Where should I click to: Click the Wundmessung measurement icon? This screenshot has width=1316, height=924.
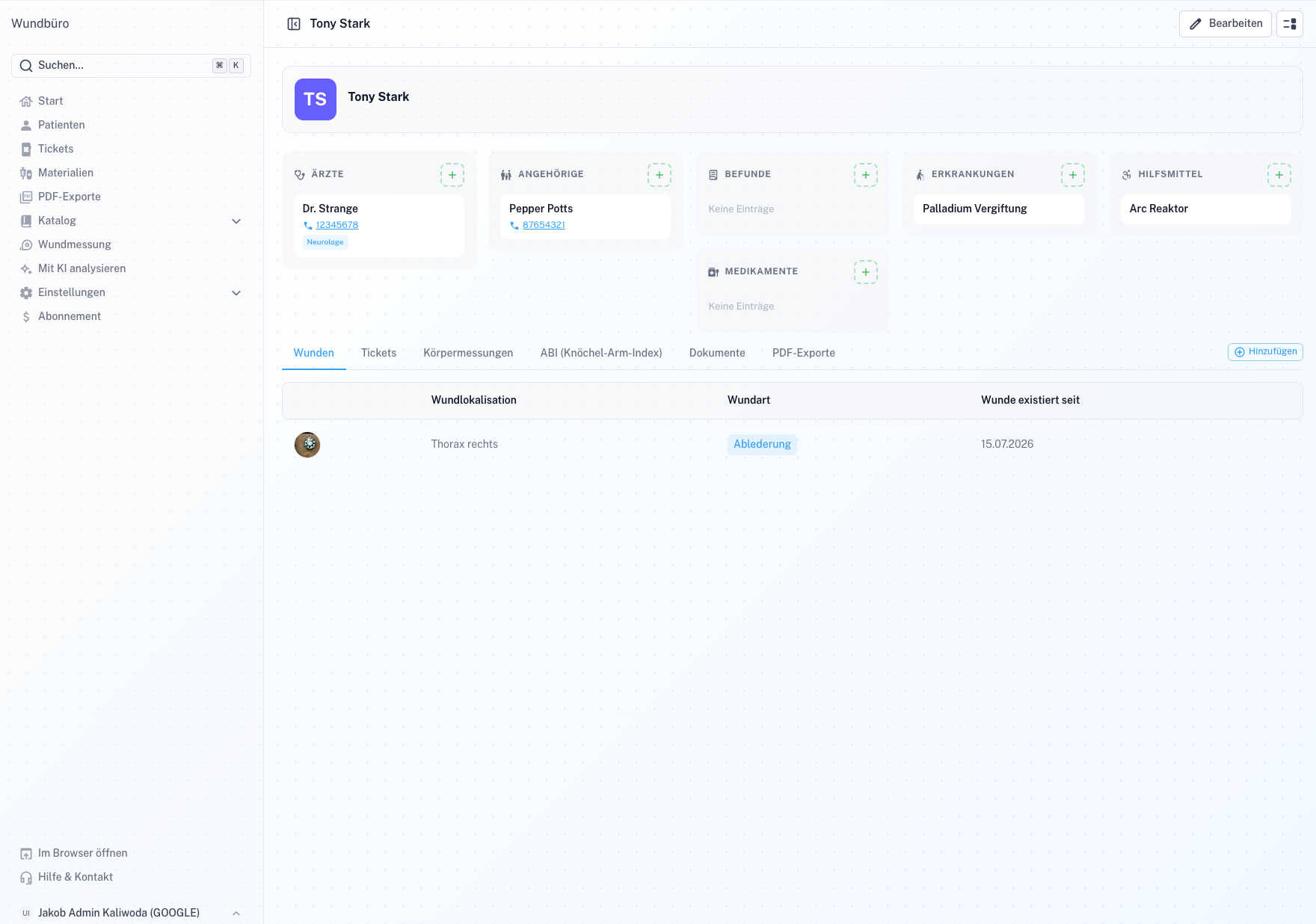point(26,245)
